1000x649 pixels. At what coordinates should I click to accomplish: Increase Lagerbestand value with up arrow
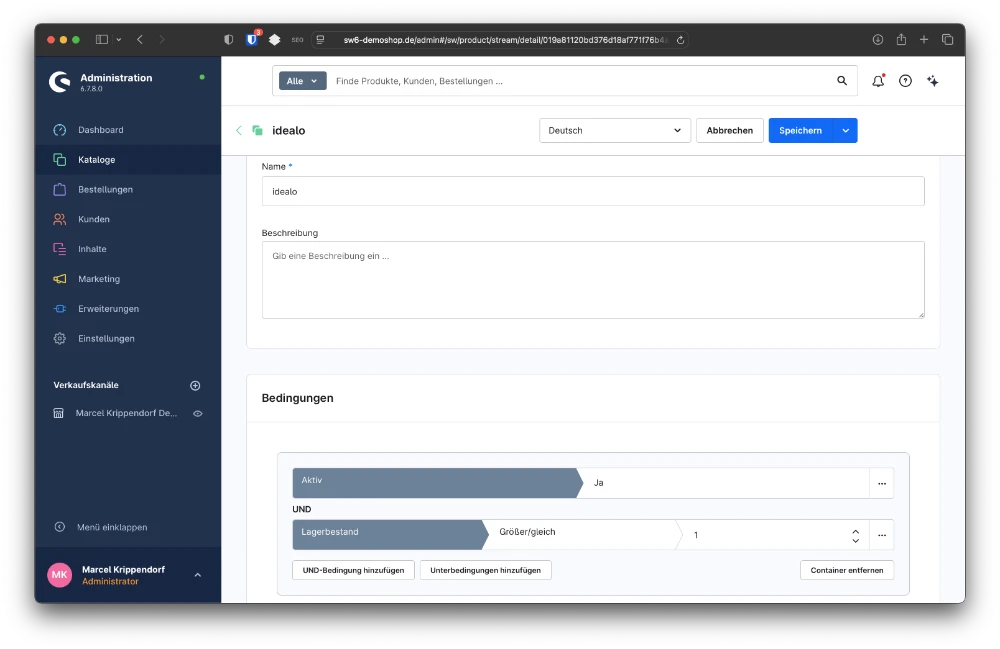pyautogui.click(x=855, y=530)
